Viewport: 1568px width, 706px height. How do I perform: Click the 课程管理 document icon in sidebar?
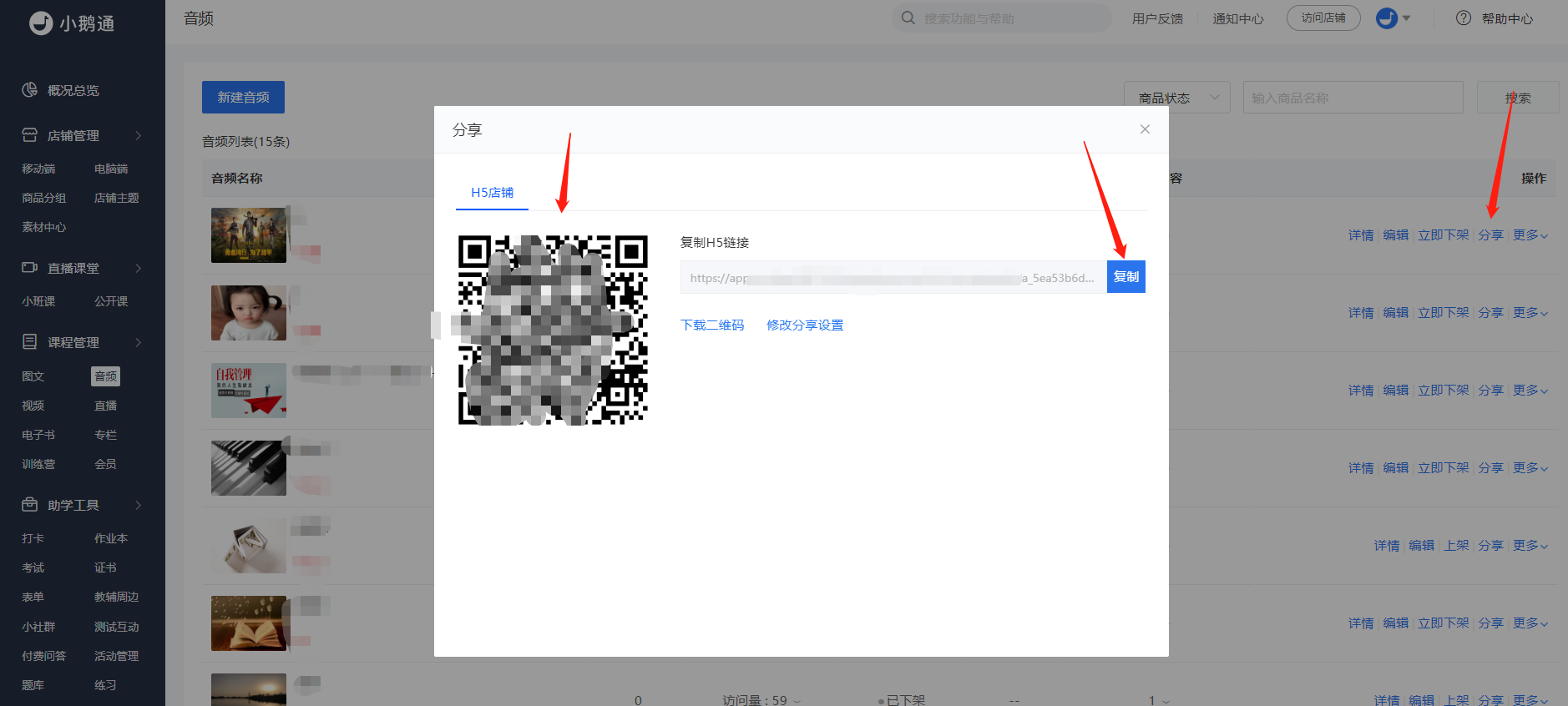click(x=29, y=341)
